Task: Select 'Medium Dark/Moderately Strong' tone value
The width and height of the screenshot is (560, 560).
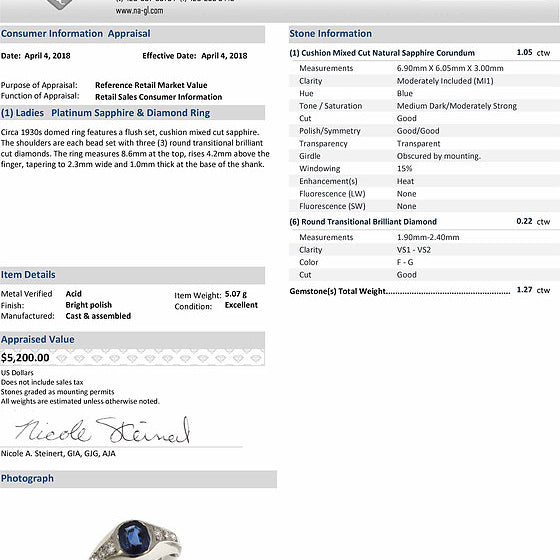Action: coord(457,106)
